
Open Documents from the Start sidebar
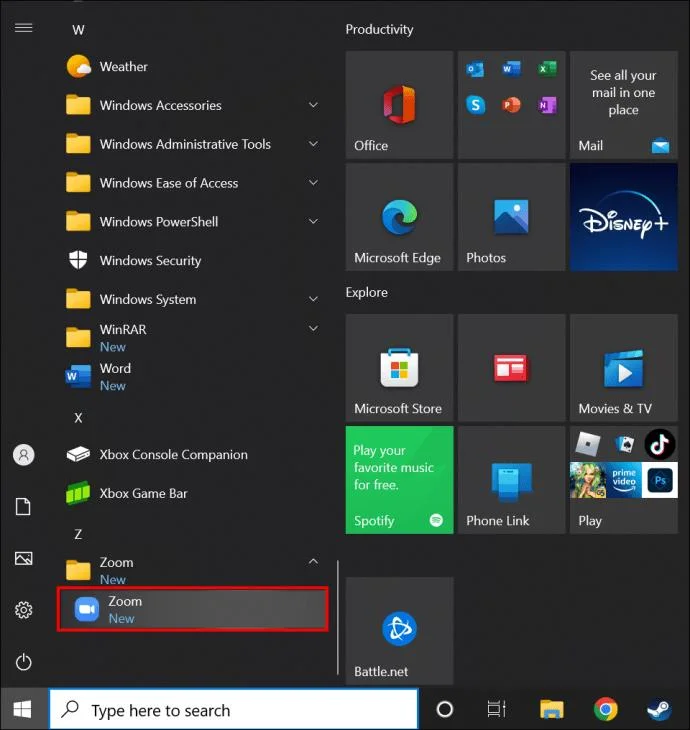(x=23, y=507)
